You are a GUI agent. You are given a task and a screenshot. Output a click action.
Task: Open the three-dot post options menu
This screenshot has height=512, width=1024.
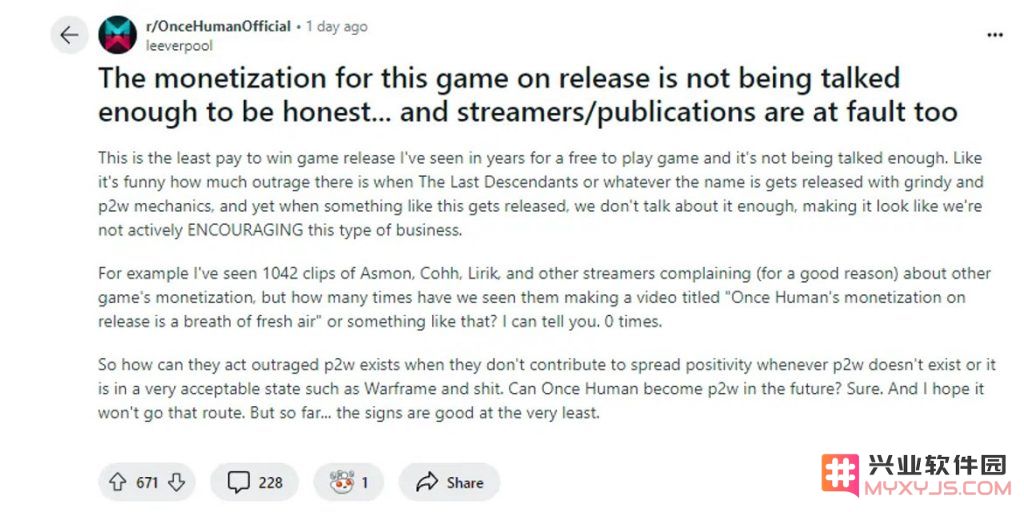pyautogui.click(x=995, y=35)
